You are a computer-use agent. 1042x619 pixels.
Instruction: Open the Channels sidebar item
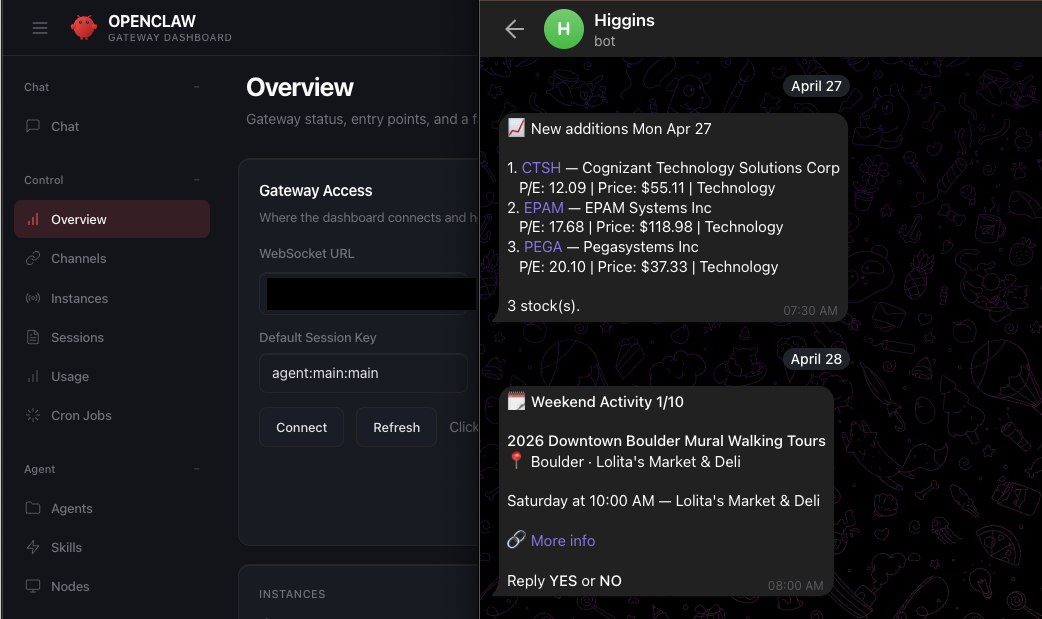(112, 259)
